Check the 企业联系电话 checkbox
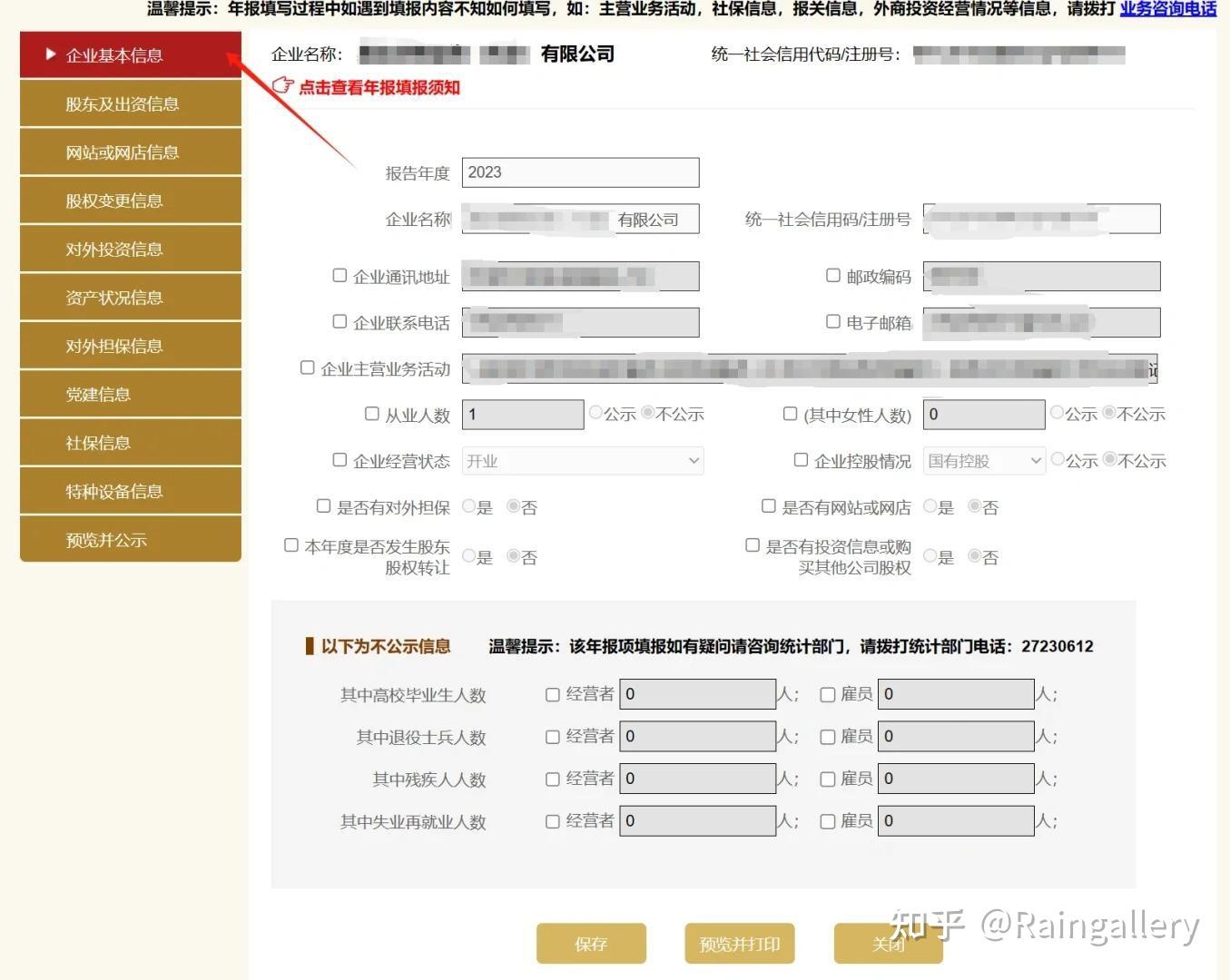Viewport: 1230px width, 980px height. pyautogui.click(x=339, y=321)
